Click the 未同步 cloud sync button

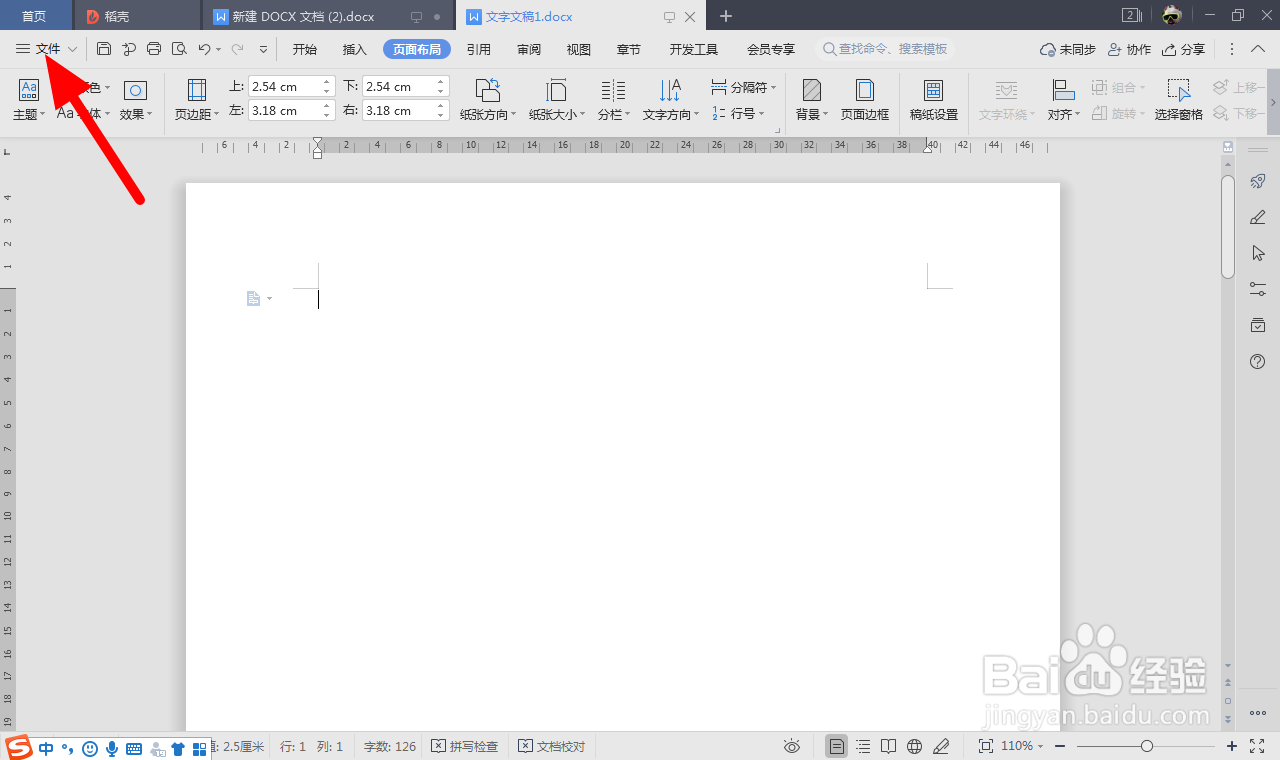pos(1068,49)
